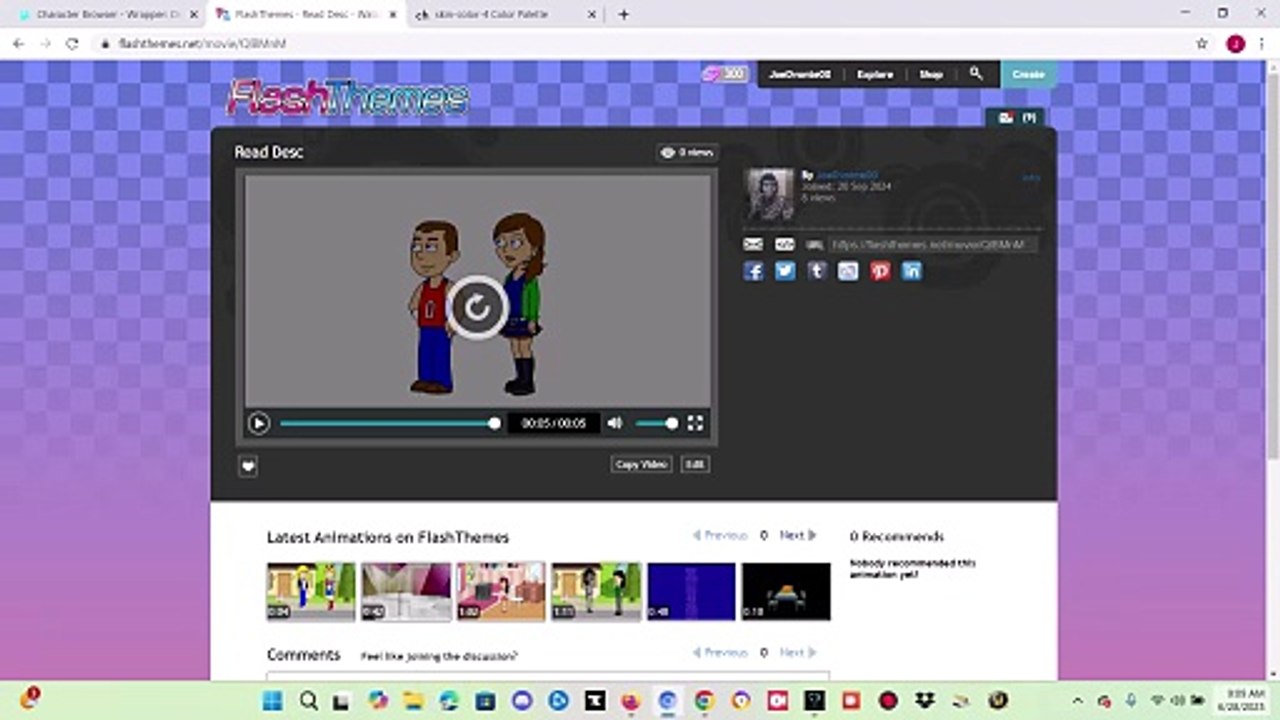Click the Copy Video button
1280x720 pixels.
[x=641, y=464]
